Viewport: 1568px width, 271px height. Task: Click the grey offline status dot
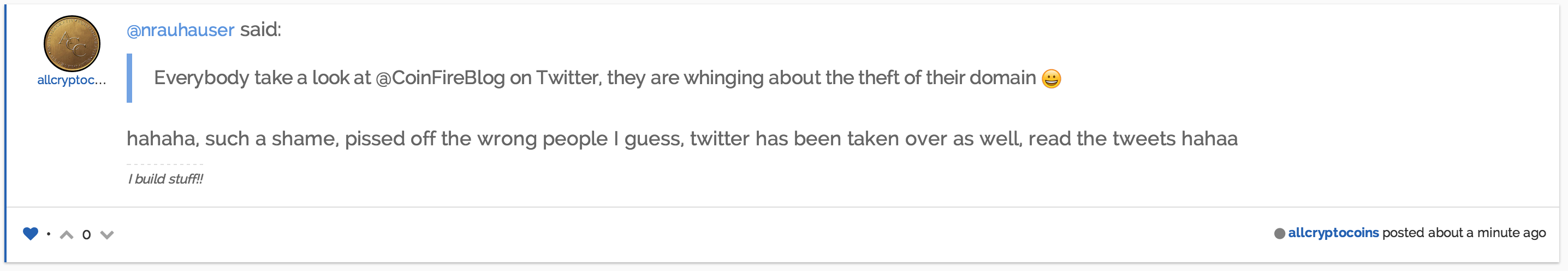pyautogui.click(x=1280, y=233)
